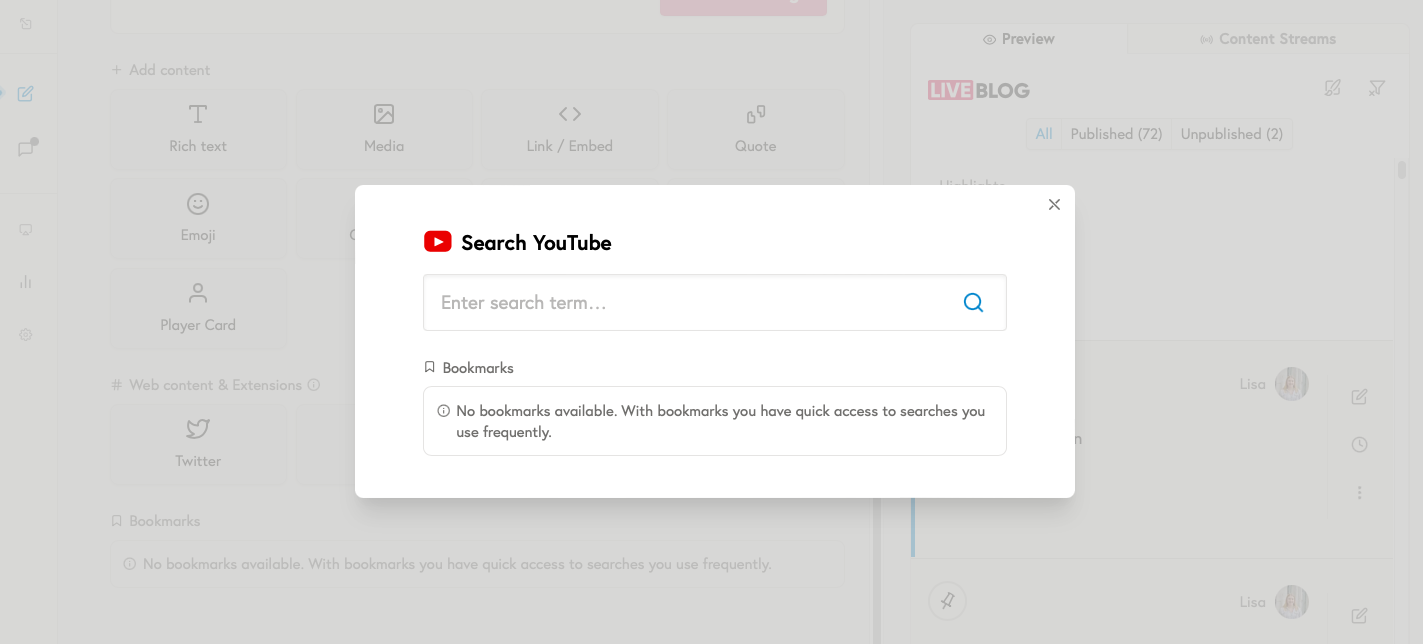Select the All filter tab
Image resolution: width=1423 pixels, height=644 pixels.
(x=1044, y=134)
